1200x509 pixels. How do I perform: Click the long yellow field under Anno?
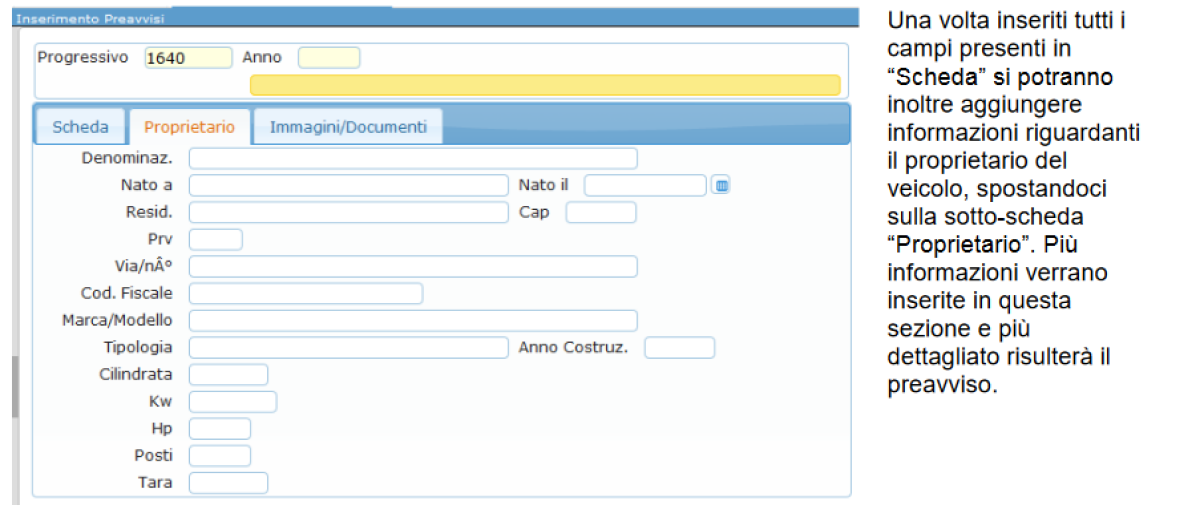(x=545, y=85)
